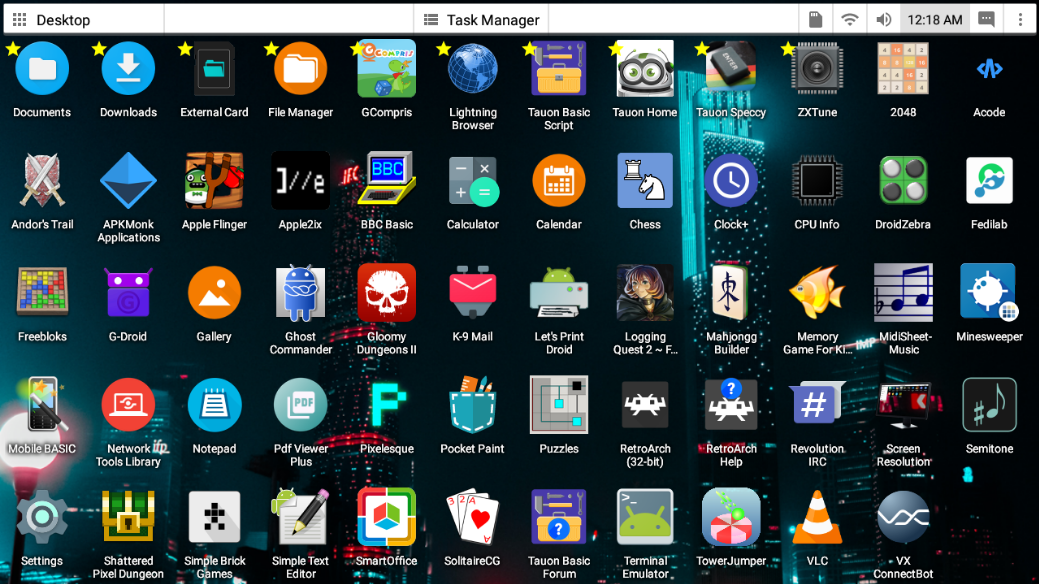The image size is (1039, 584).
Task: Open Mobile BASIC app
Action: click(42, 404)
